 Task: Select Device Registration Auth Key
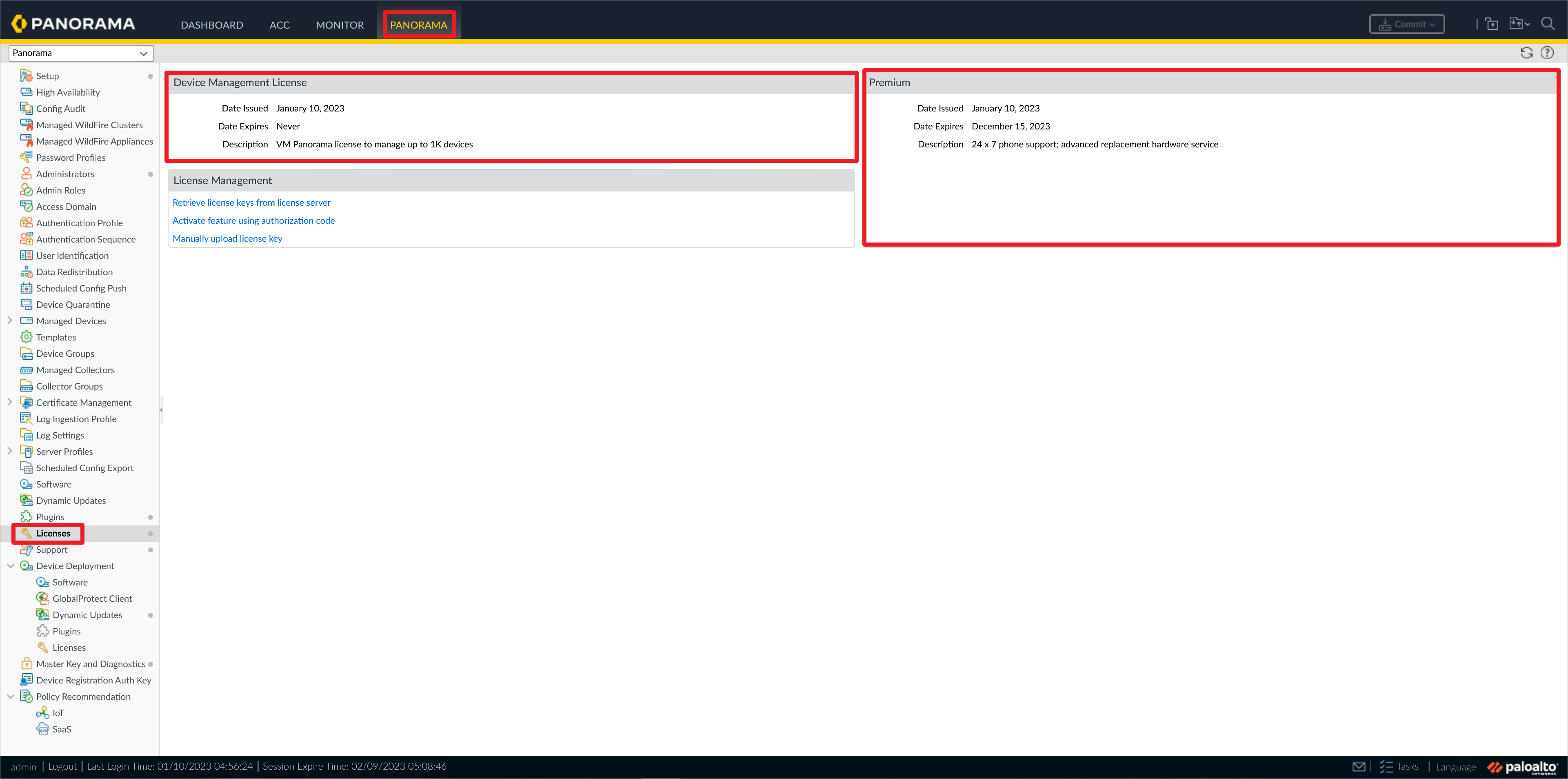94,680
